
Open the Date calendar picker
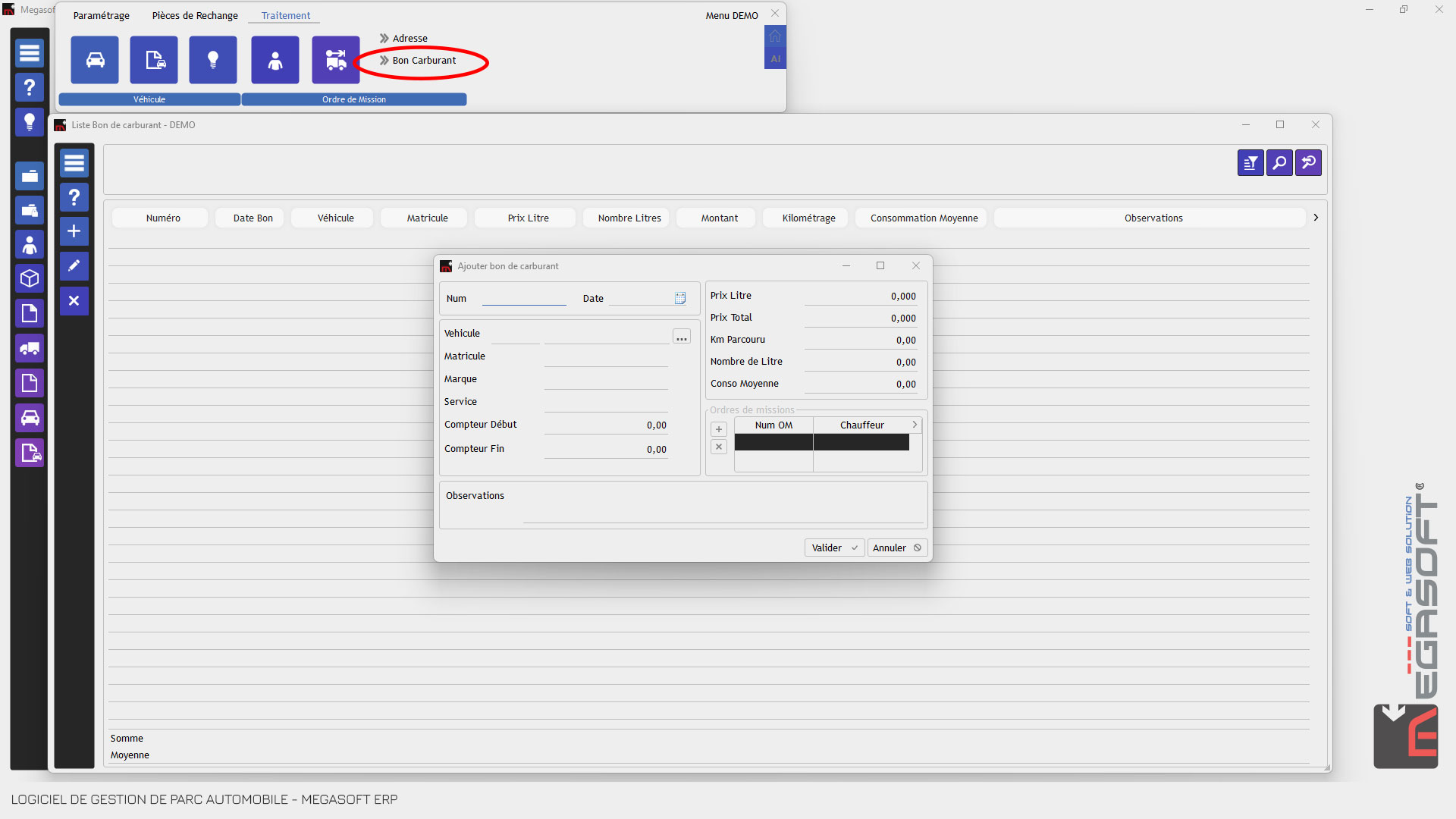(680, 299)
